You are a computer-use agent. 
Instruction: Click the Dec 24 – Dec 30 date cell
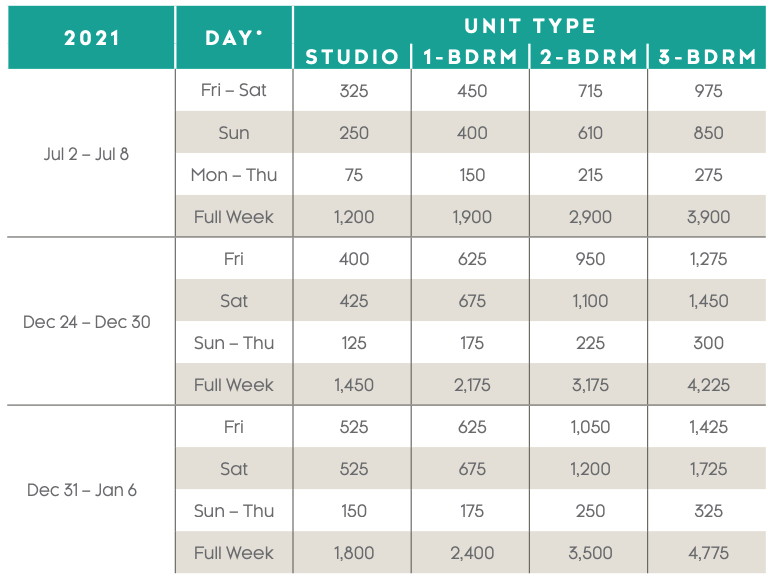pos(86,322)
